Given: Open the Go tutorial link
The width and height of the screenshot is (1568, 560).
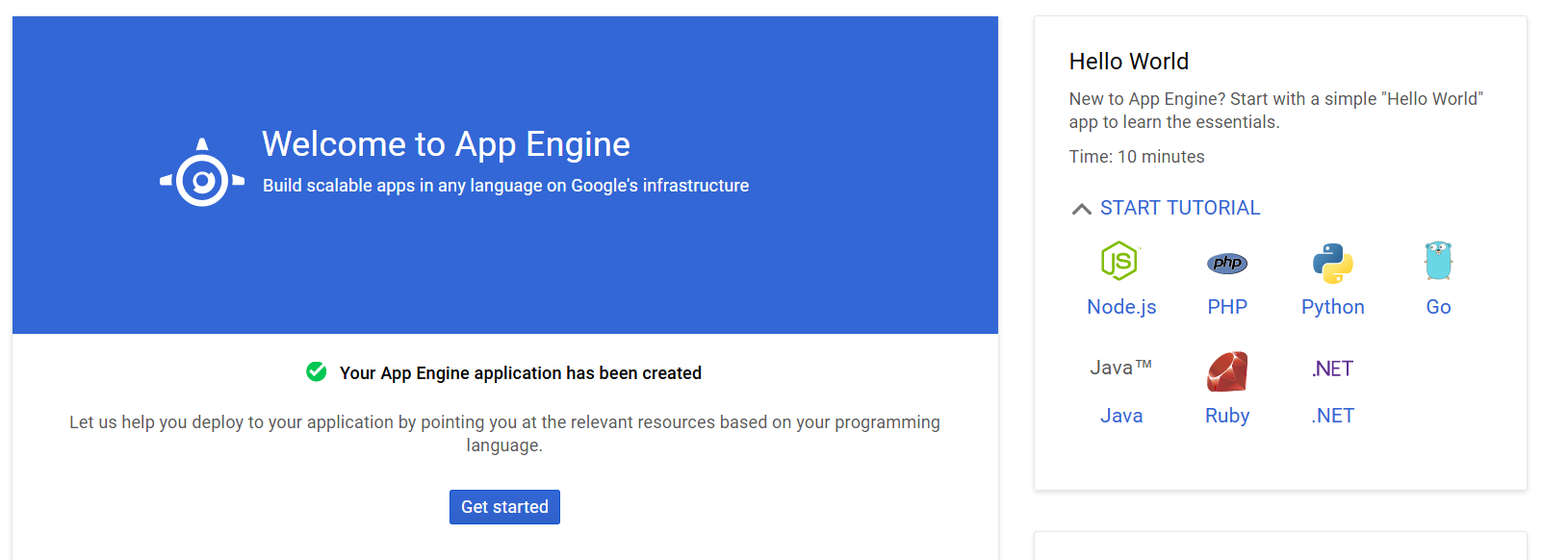Looking at the screenshot, I should pyautogui.click(x=1438, y=307).
